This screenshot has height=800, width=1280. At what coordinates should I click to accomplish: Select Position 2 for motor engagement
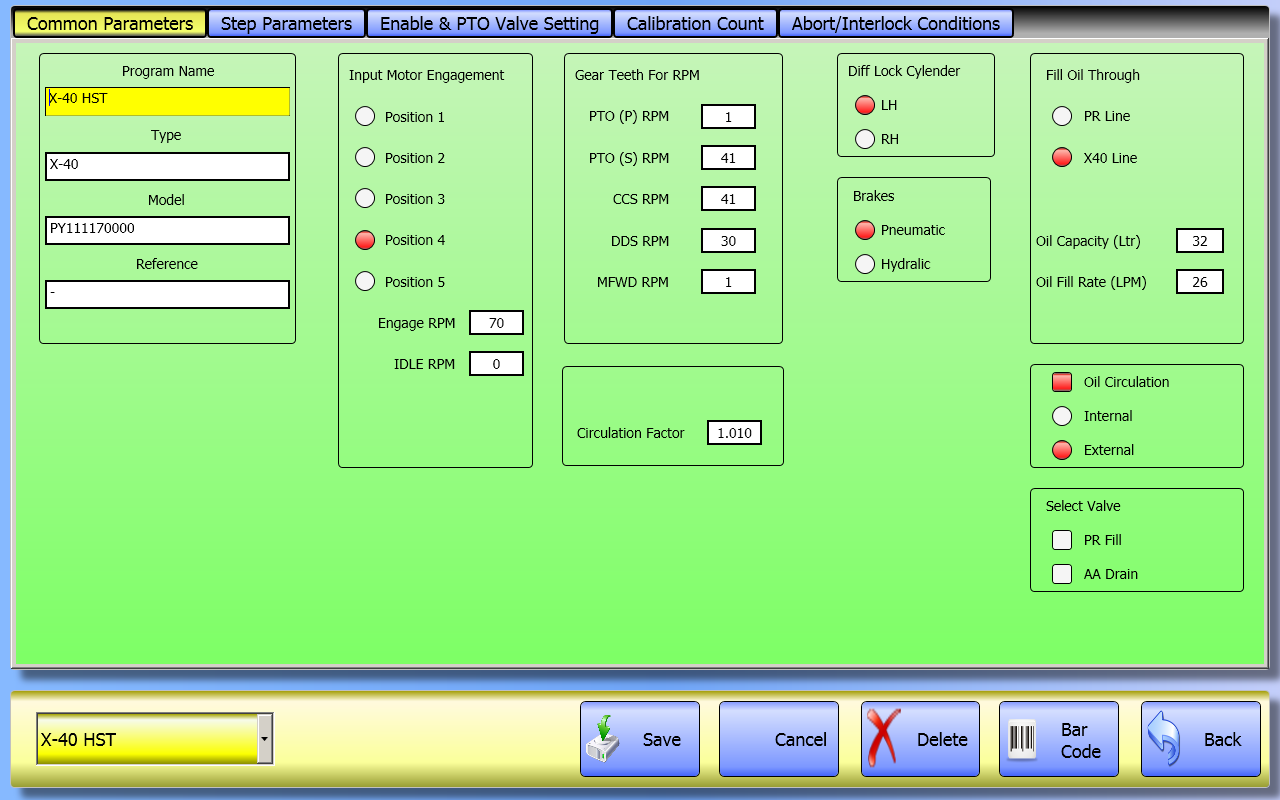pos(366,158)
